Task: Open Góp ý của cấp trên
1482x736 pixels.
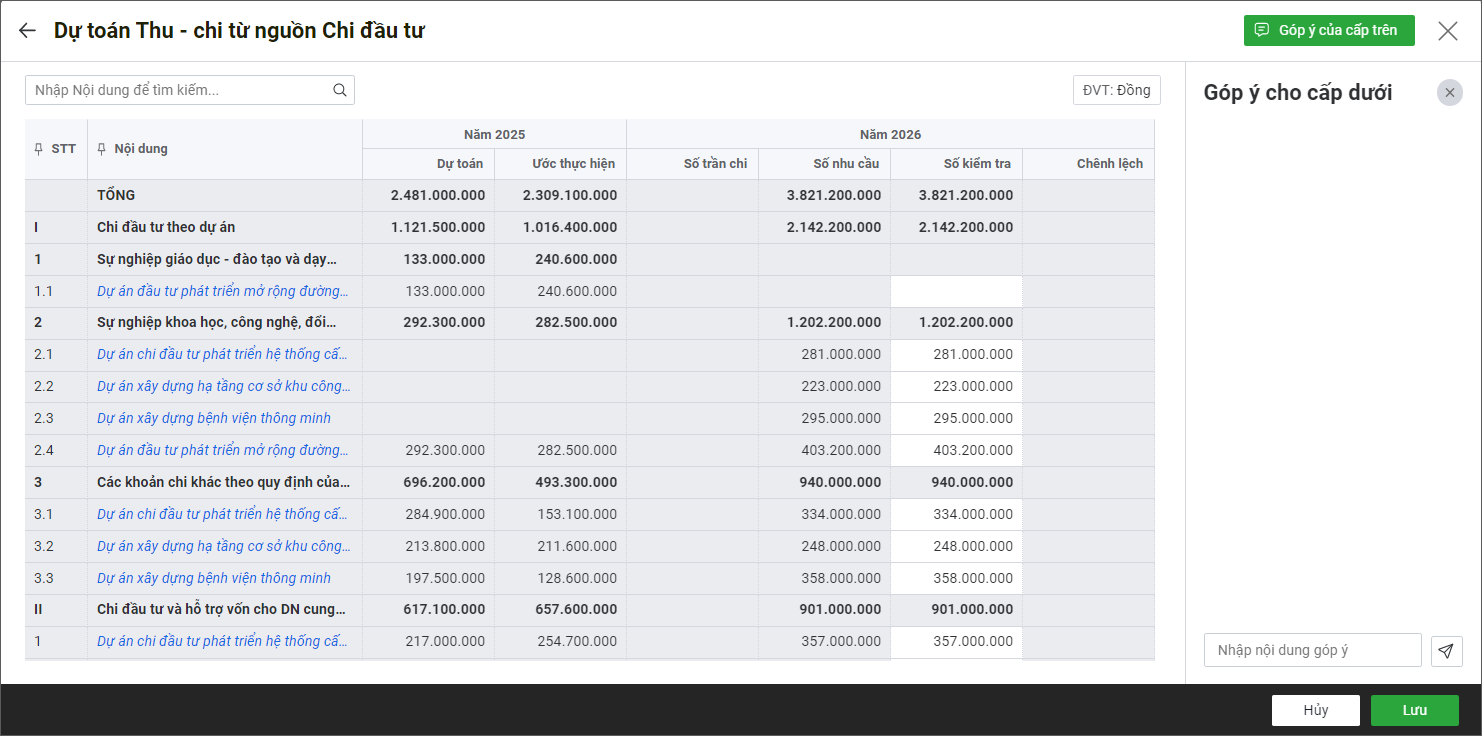Action: tap(1328, 30)
